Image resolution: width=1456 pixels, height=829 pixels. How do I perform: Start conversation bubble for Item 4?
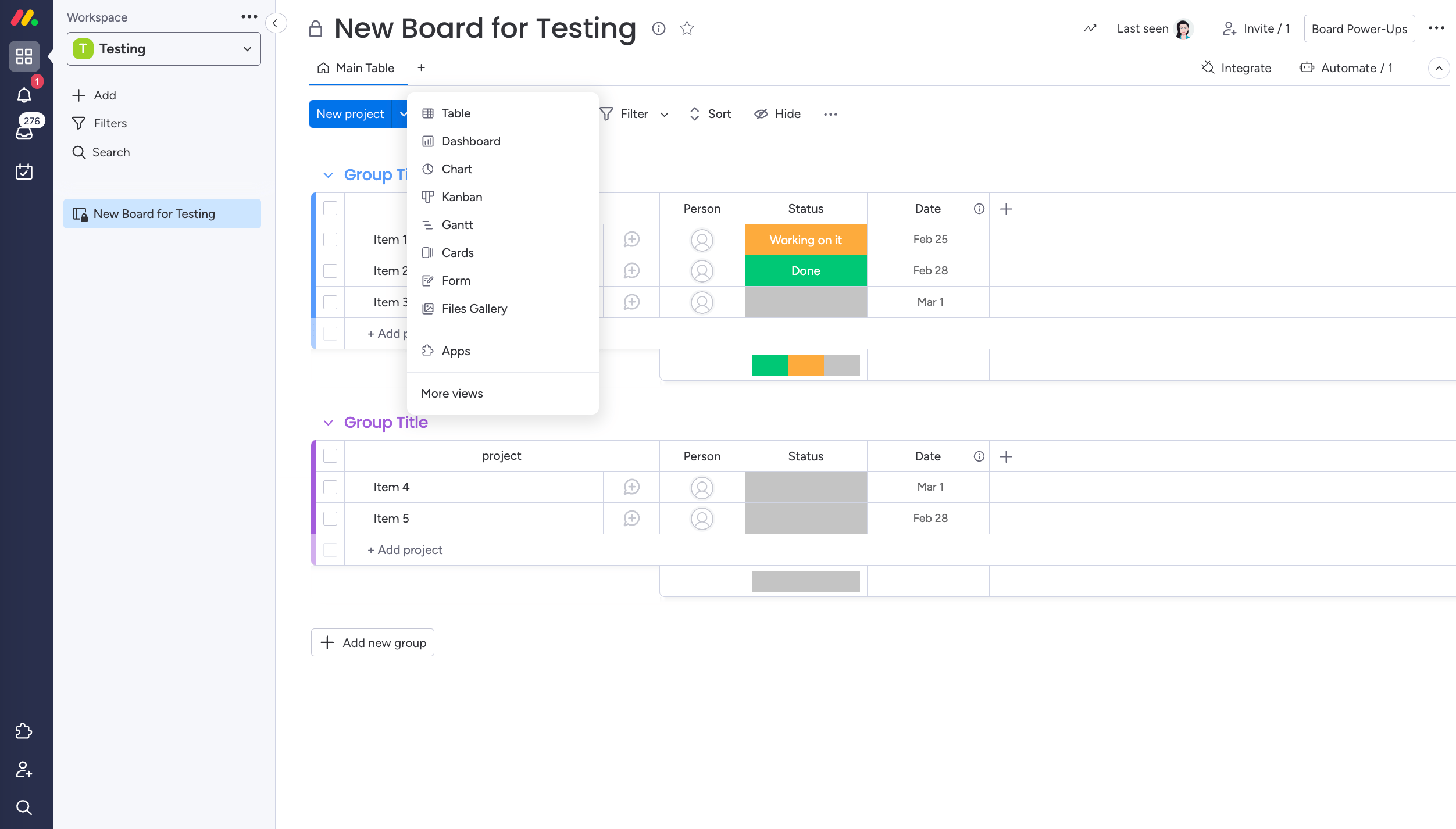tap(631, 487)
